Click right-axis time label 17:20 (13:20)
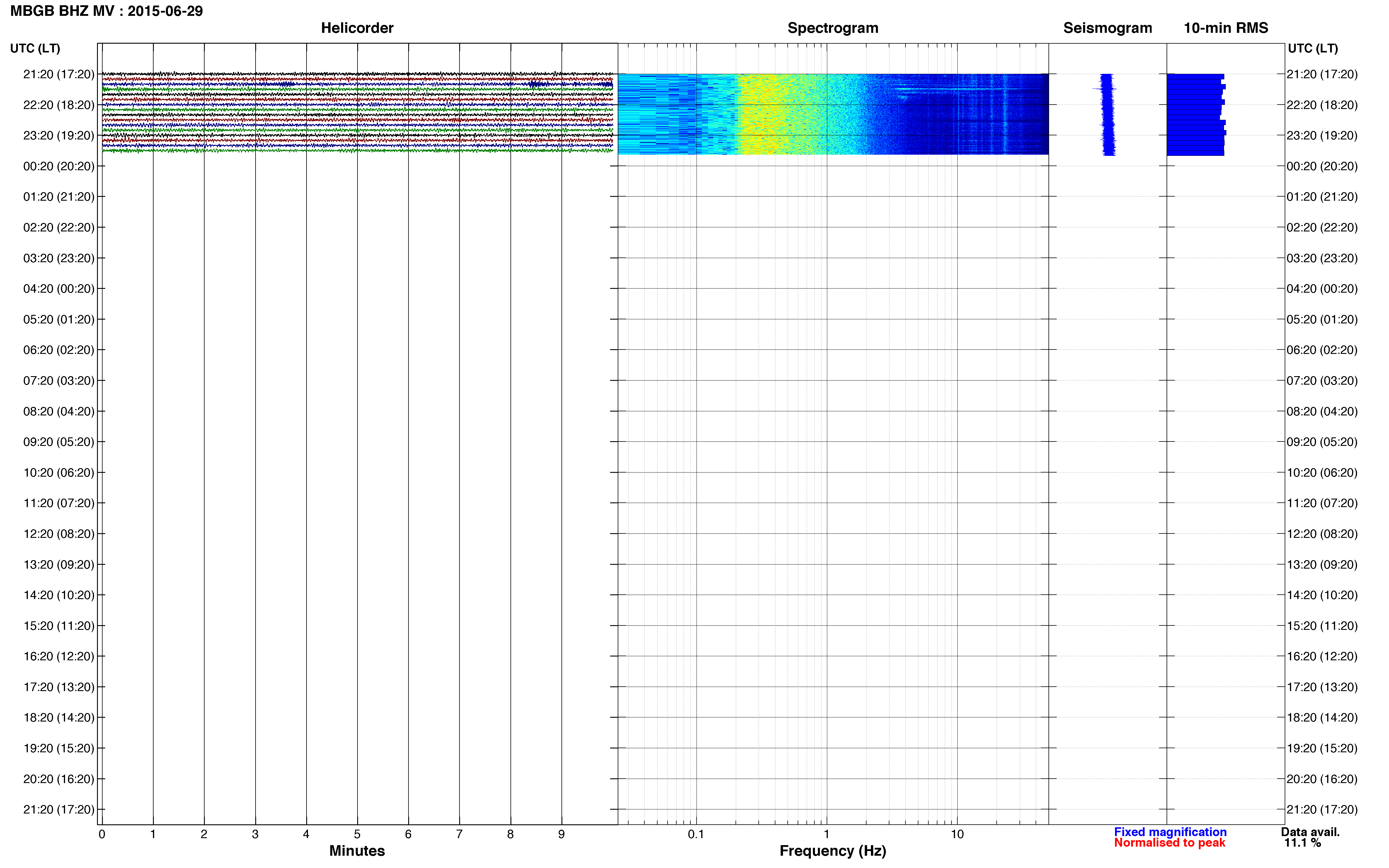This screenshot has width=1389, height=868. 1322,687
